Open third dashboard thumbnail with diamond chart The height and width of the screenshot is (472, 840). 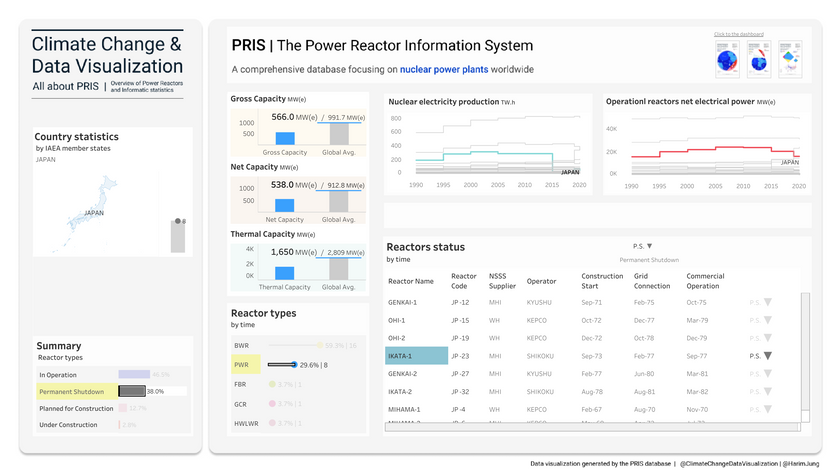[790, 59]
